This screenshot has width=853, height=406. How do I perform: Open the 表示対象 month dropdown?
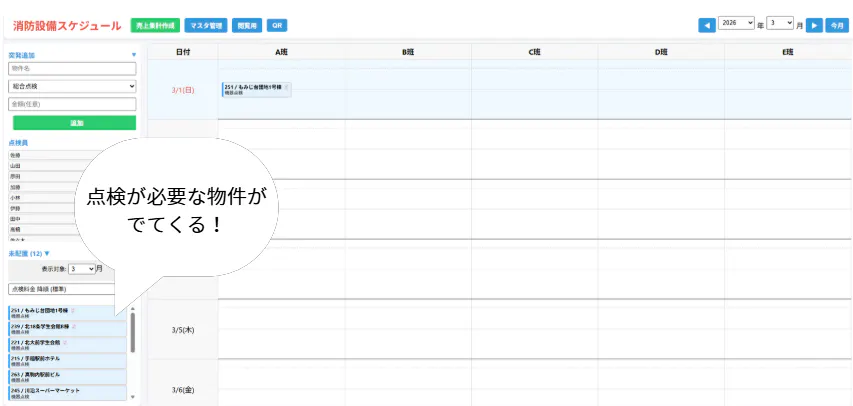tap(84, 269)
